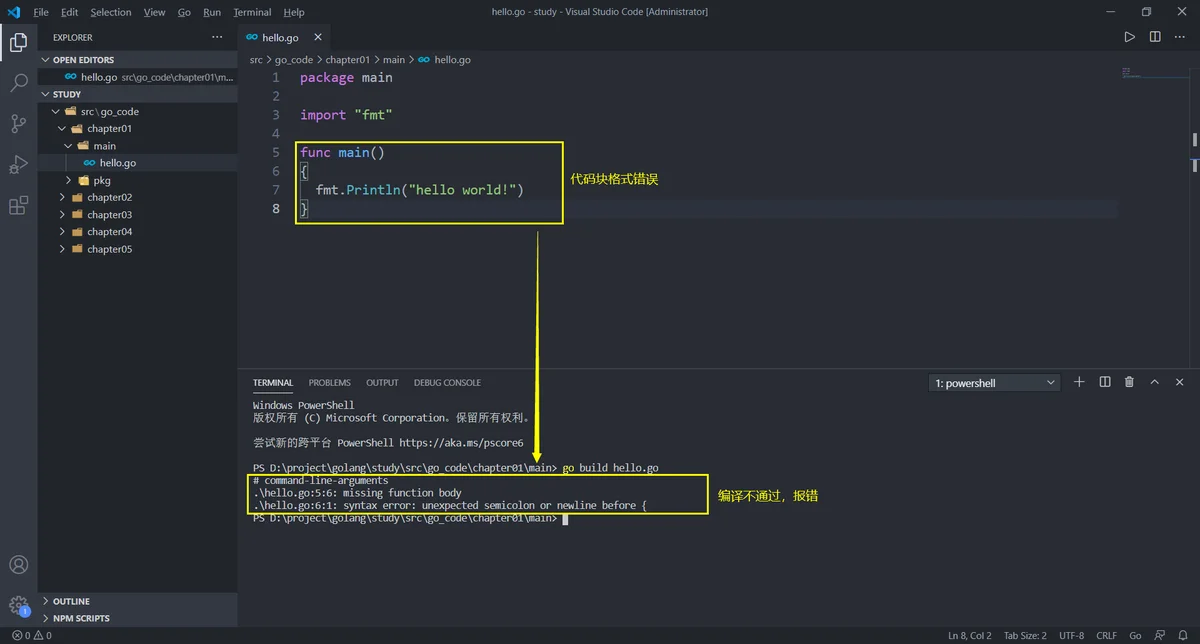
Task: Split the terminal panel
Action: tap(1105, 382)
